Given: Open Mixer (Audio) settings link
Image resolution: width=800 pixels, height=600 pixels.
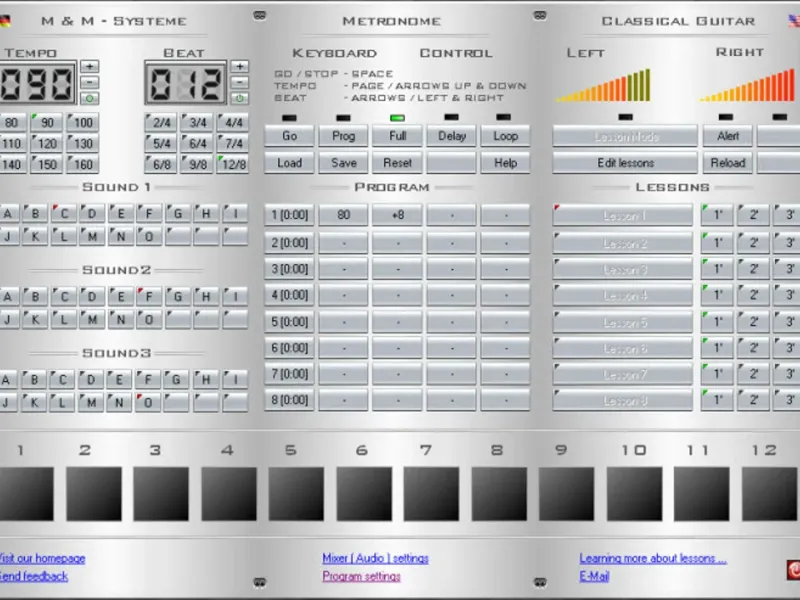Looking at the screenshot, I should (x=376, y=559).
